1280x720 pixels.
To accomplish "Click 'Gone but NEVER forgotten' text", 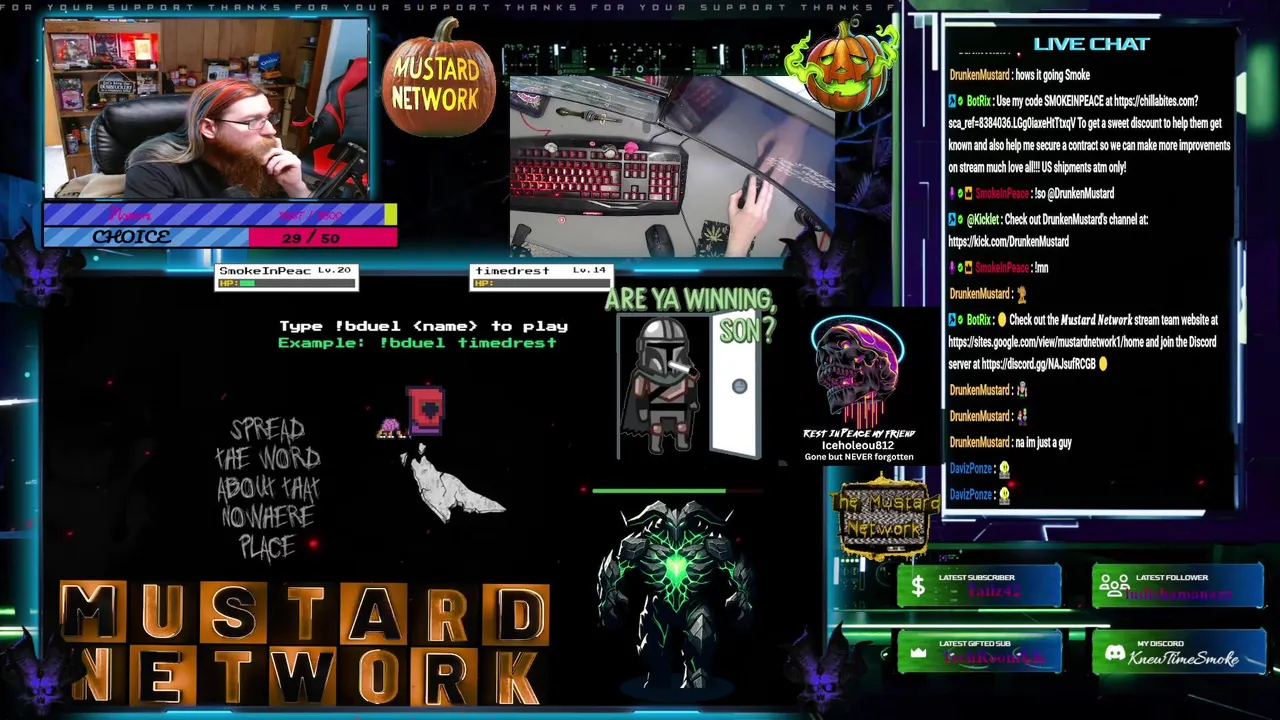I will pyautogui.click(x=859, y=457).
